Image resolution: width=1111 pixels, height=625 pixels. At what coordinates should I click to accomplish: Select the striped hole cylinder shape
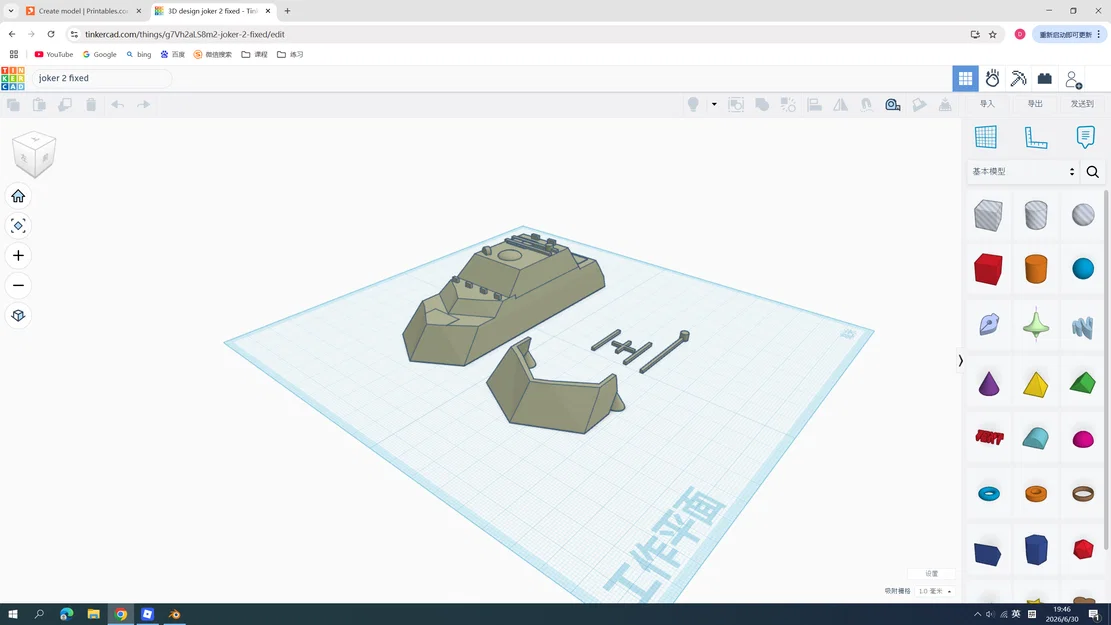(1036, 215)
